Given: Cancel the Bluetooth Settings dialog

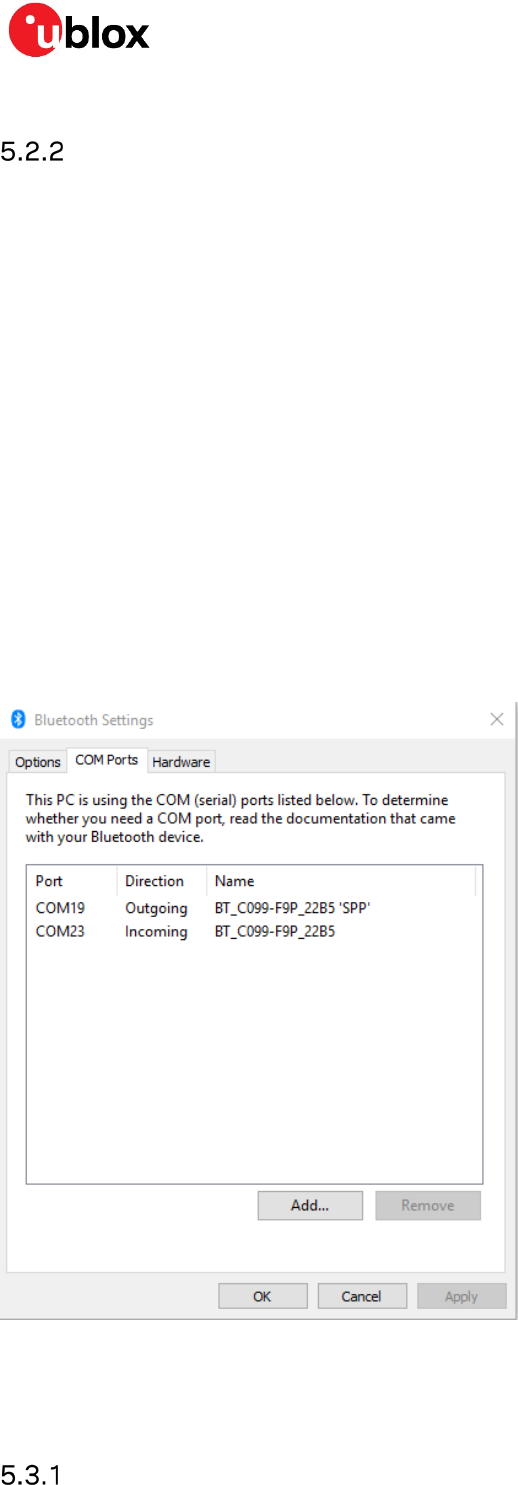Looking at the screenshot, I should tap(361, 1296).
